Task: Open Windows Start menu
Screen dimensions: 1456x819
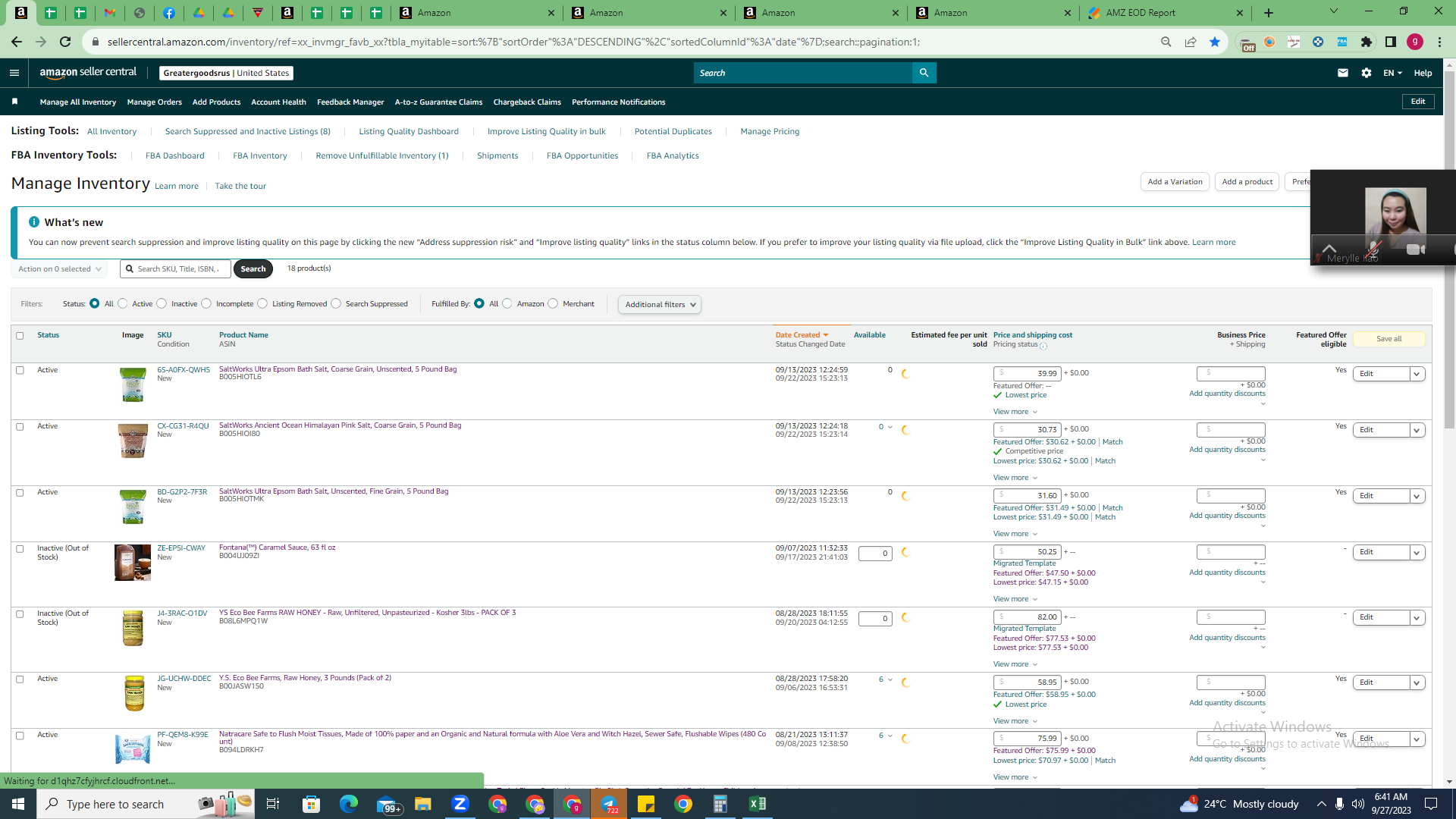Action: (x=18, y=804)
